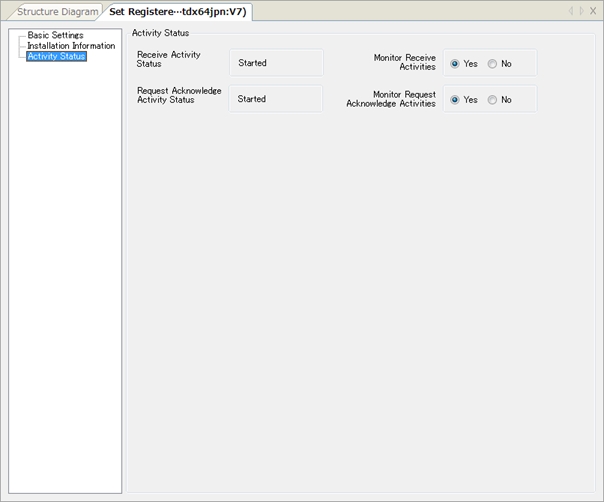The height and width of the screenshot is (502, 604).
Task: Select Installation Information in the tree
Action: [71, 46]
